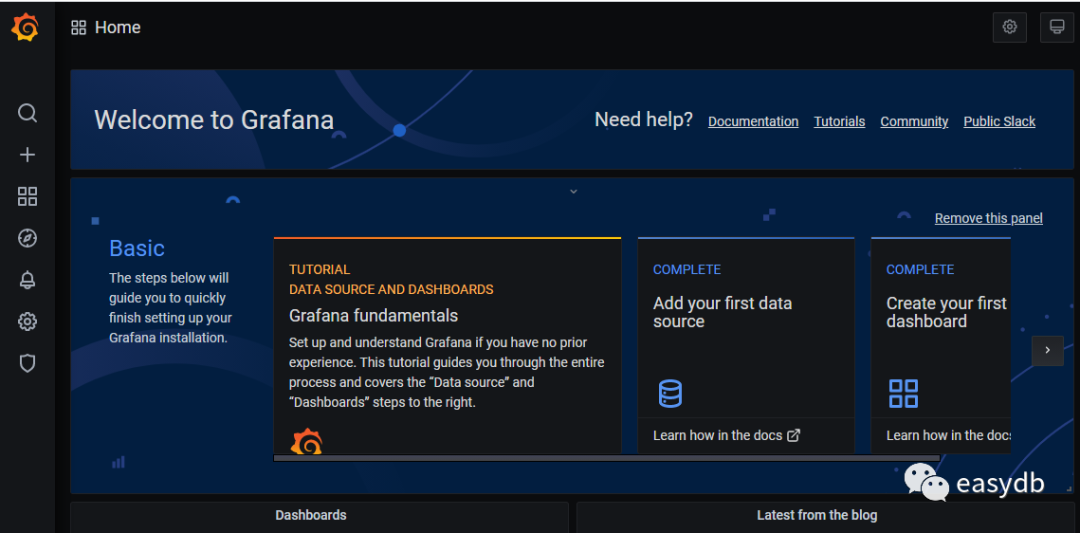Click Remove this panel

click(x=988, y=218)
